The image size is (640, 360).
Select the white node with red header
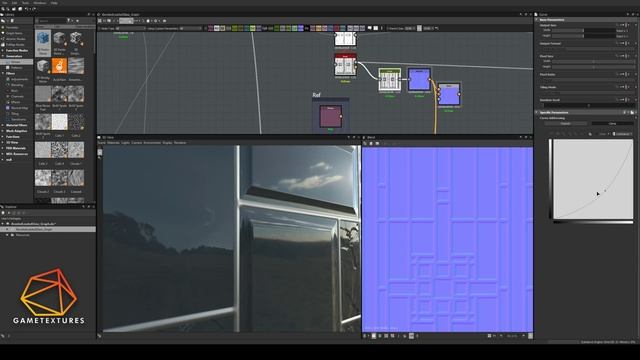click(345, 64)
